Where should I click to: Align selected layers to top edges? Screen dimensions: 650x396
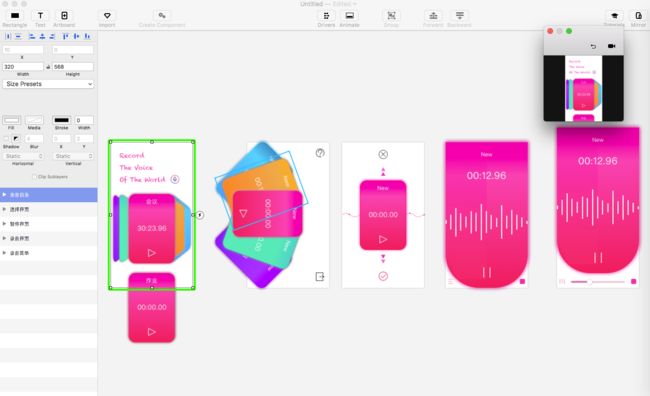pos(65,36)
